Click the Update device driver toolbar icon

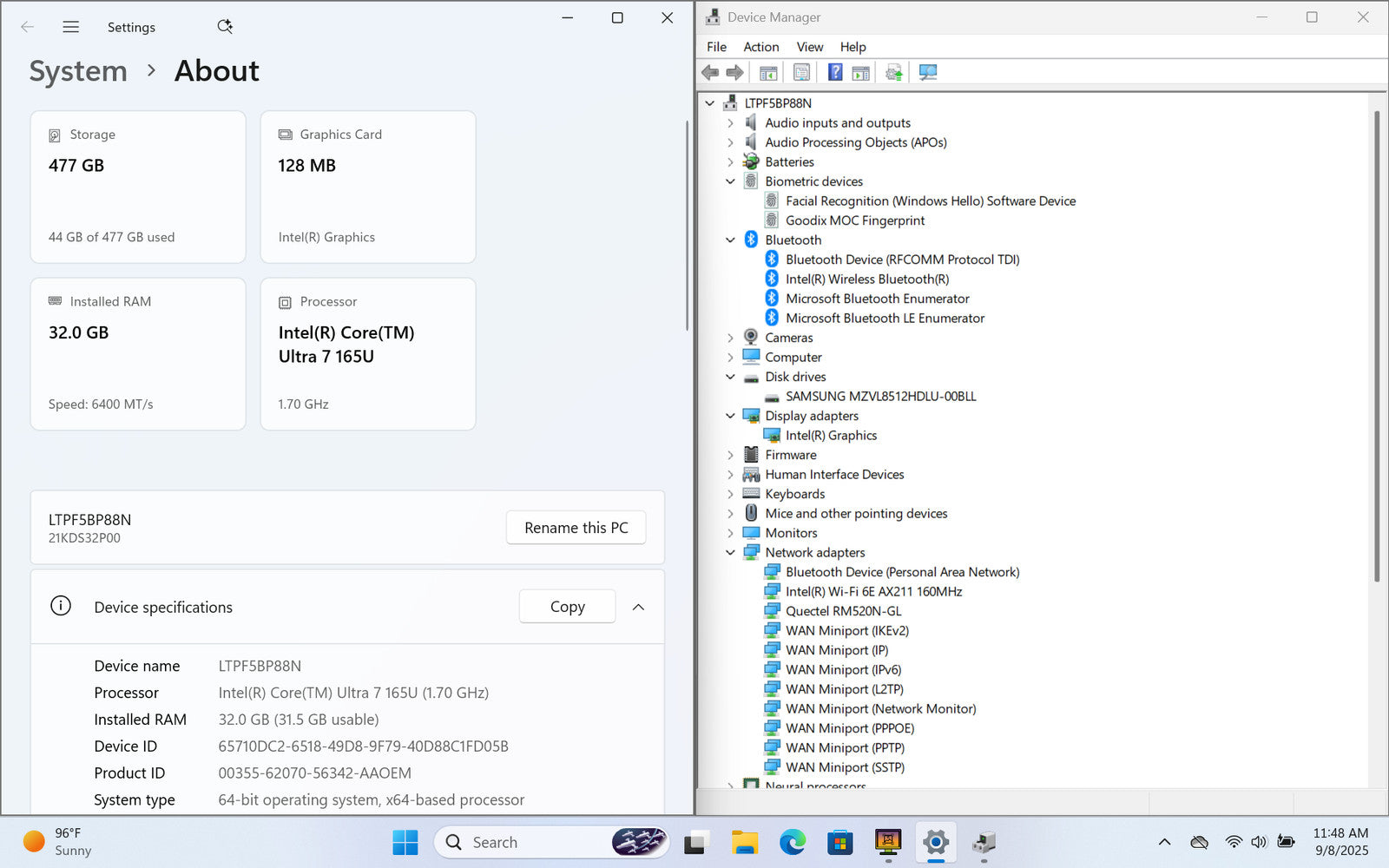pos(894,73)
